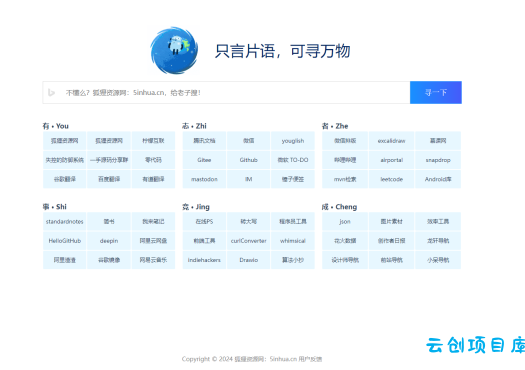The image size is (525, 370).
Task: Click the blue planet logo image
Action: click(x=174, y=51)
